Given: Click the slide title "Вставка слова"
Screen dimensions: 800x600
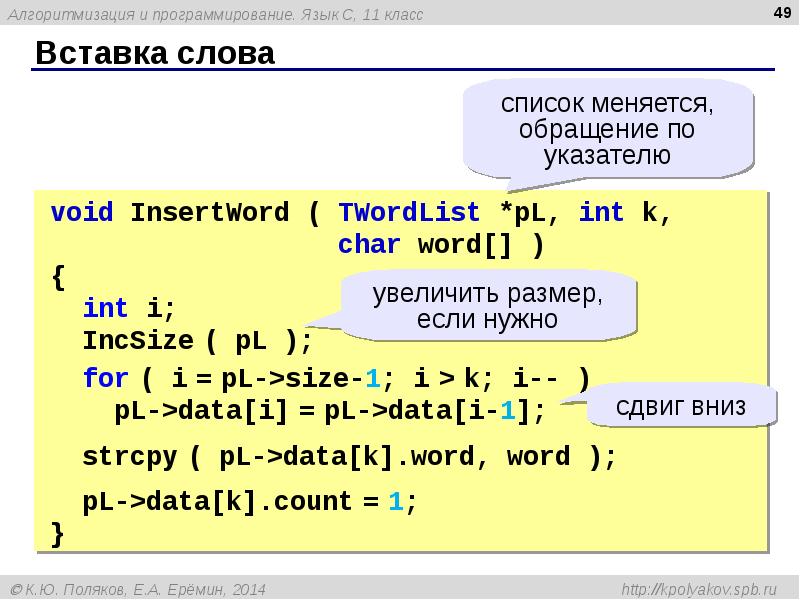Looking at the screenshot, I should point(155,54).
